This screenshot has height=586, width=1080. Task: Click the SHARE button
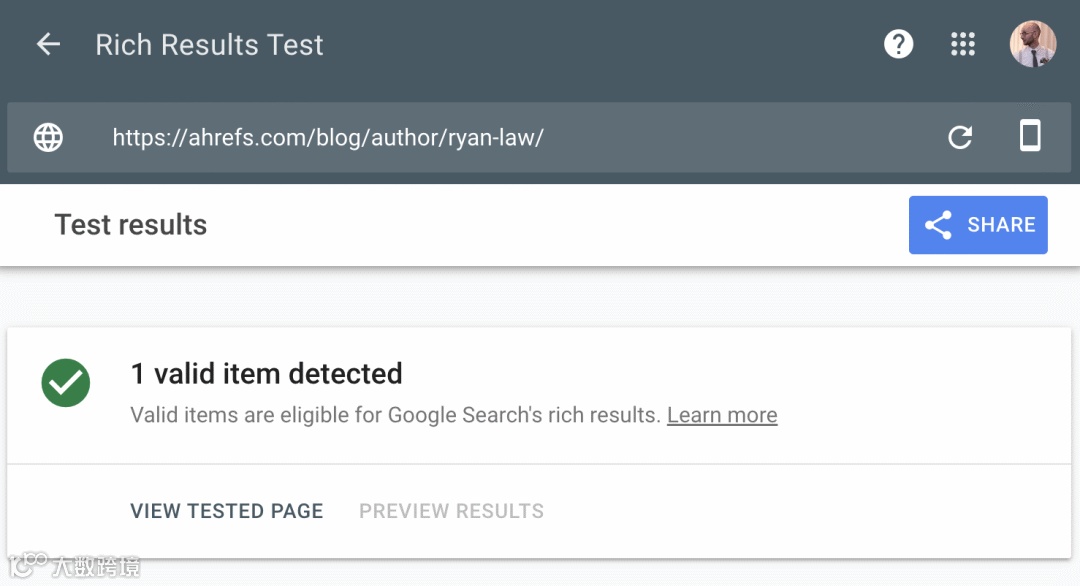[977, 225]
